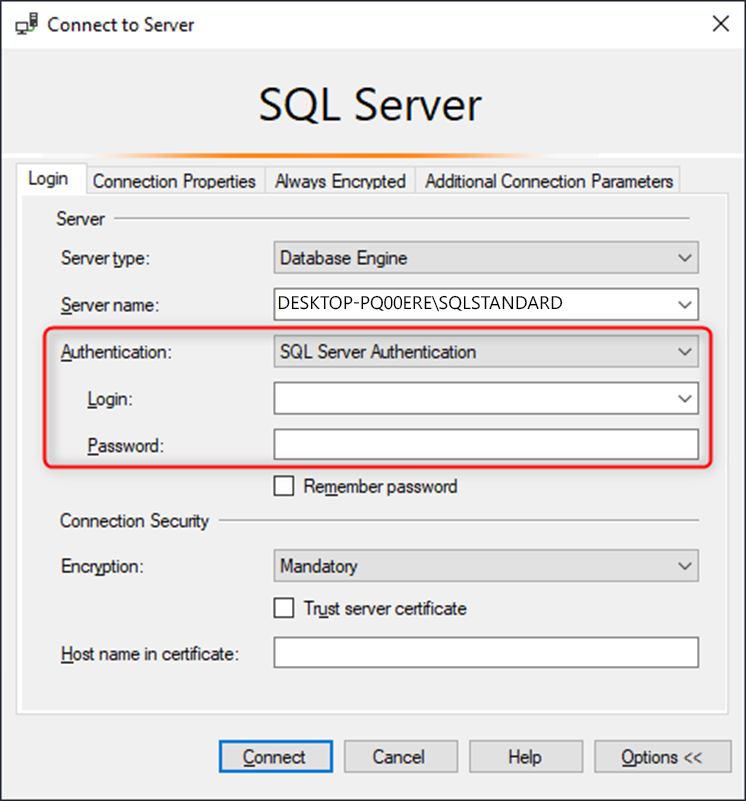Expand the Login combo box arrow
This screenshot has height=801, width=746.
coord(685,398)
